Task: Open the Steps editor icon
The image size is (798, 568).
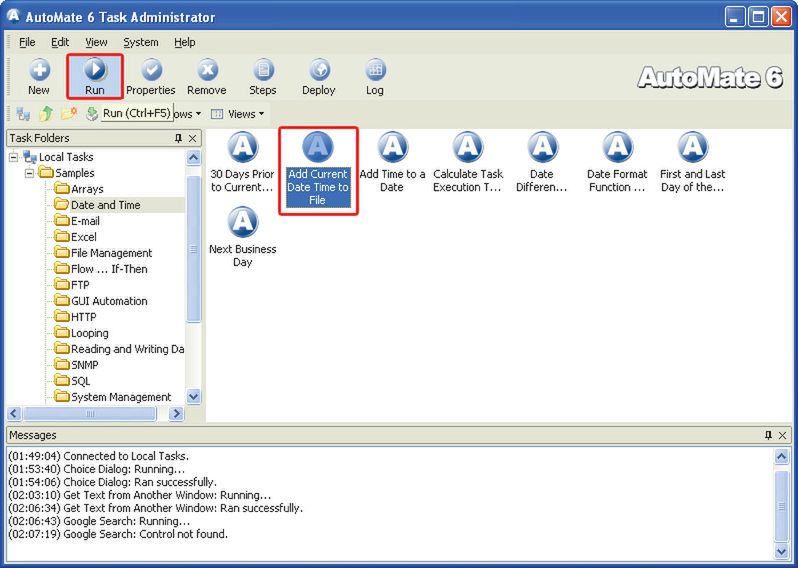Action: [x=263, y=76]
